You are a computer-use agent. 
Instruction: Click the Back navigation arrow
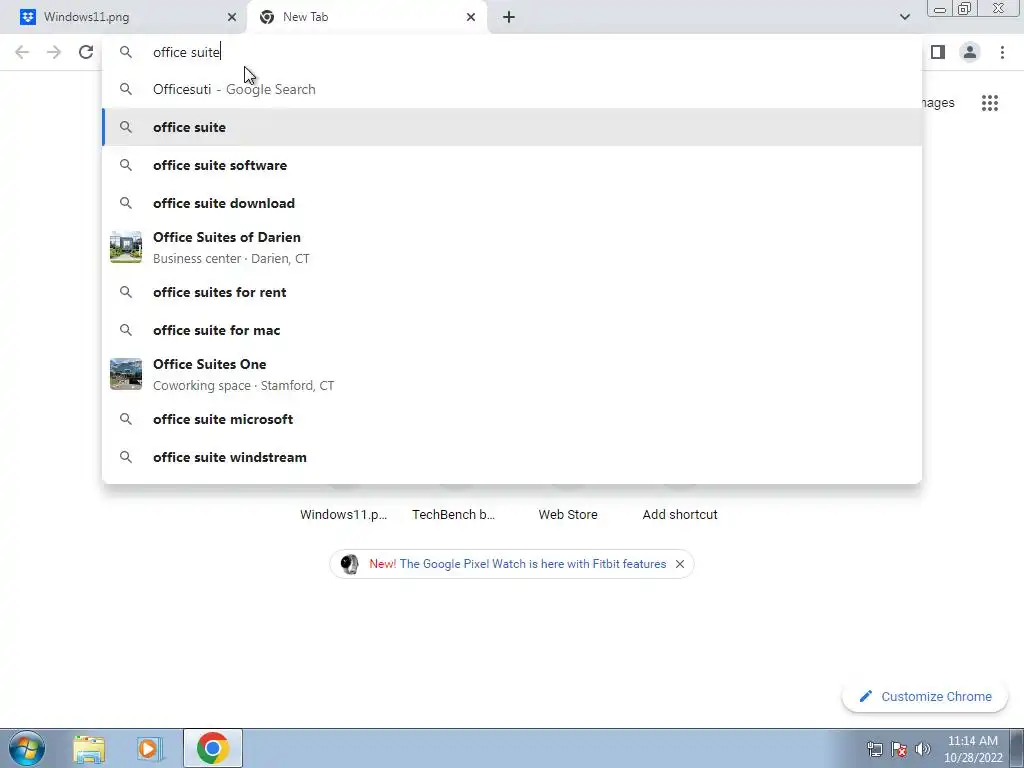click(22, 52)
